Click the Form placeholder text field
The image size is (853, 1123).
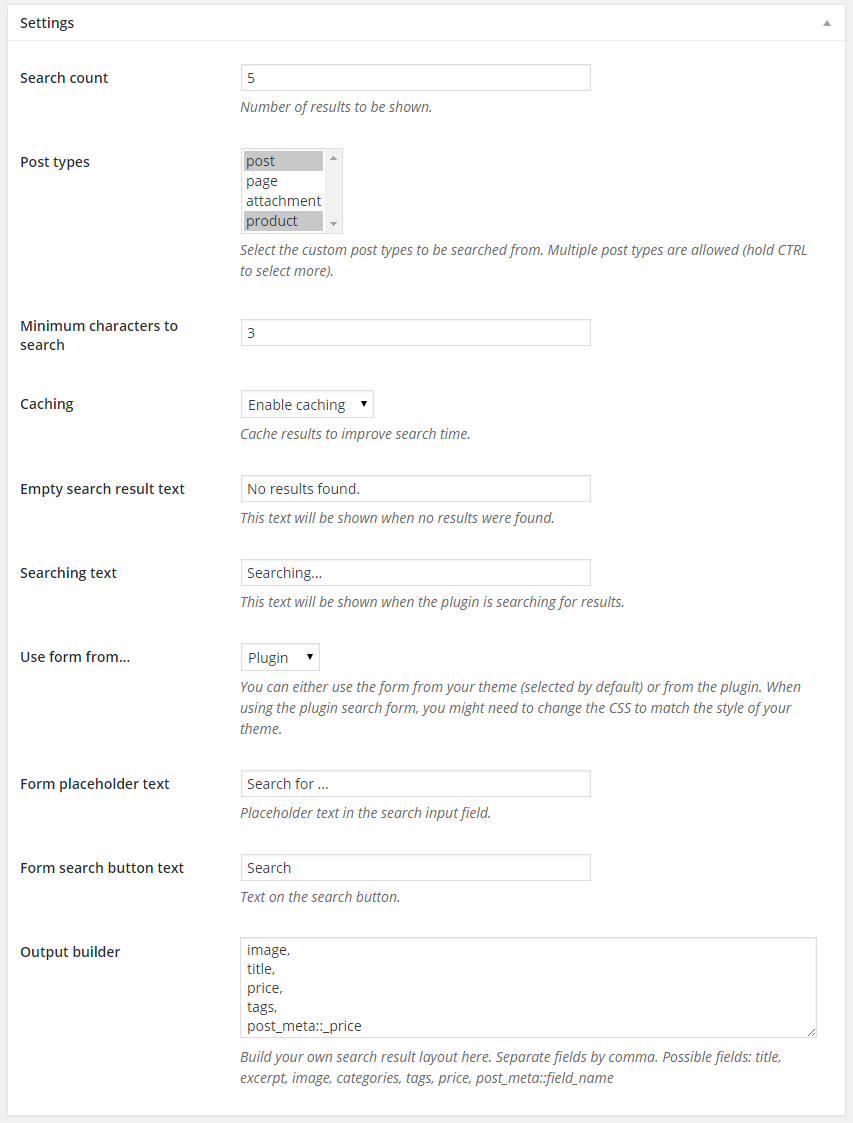coord(415,784)
